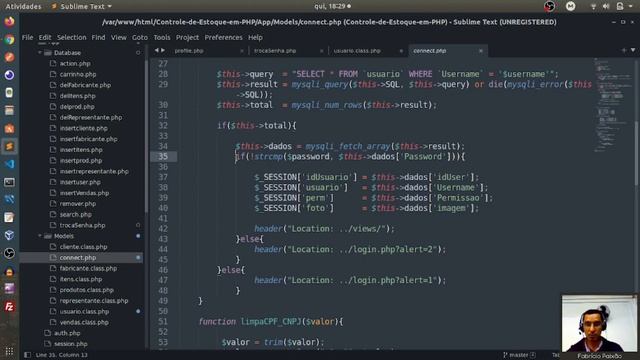Collapse the Database folder
The width and height of the screenshot is (640, 360).
40,53
